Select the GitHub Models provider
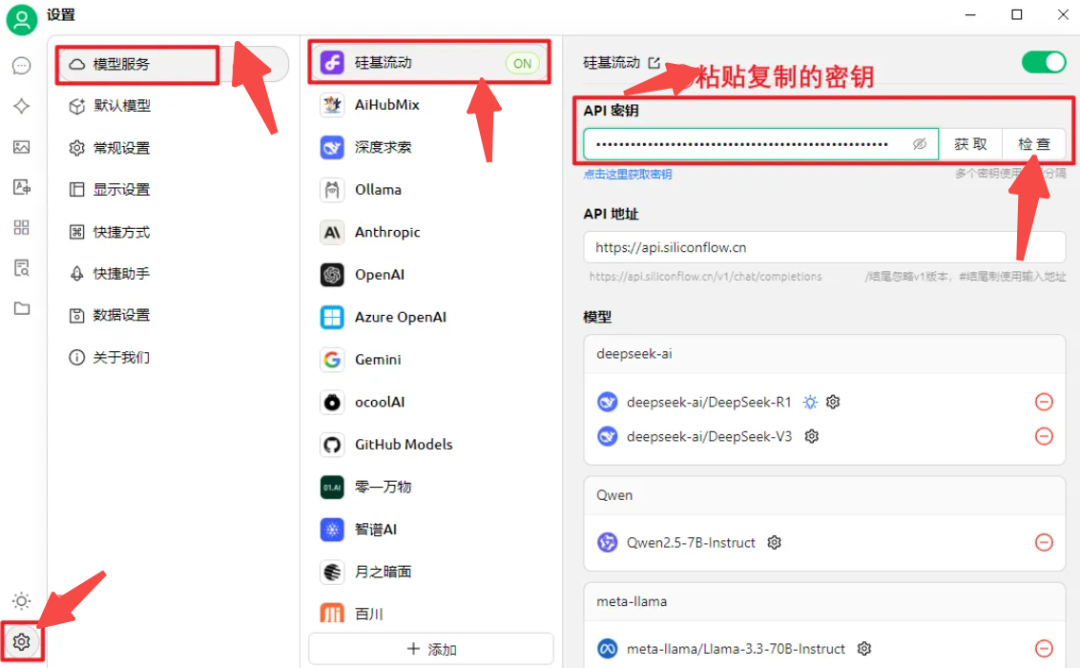The width and height of the screenshot is (1080, 668). pyautogui.click(x=430, y=444)
